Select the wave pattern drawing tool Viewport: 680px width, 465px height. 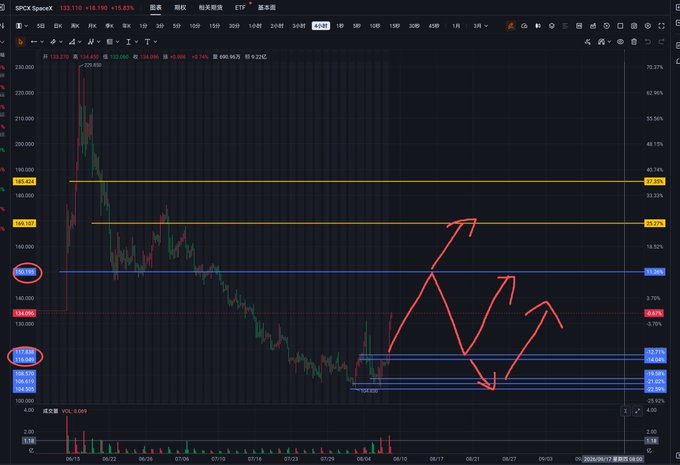(x=91, y=42)
